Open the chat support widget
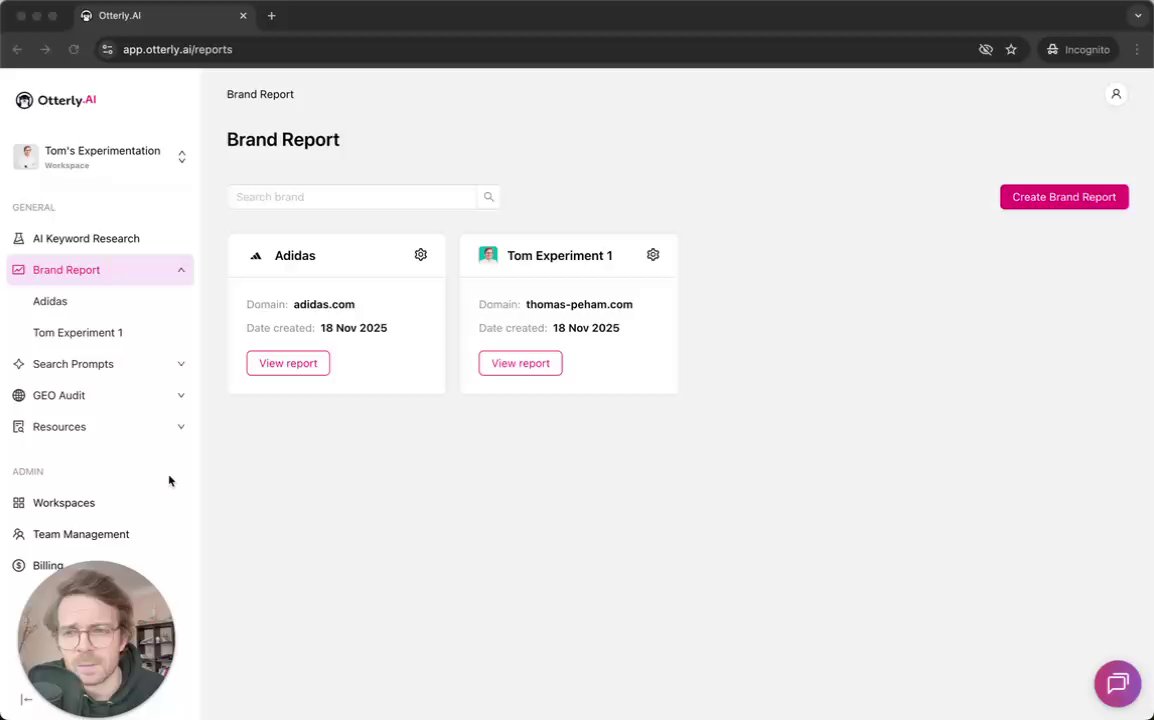The height and width of the screenshot is (720, 1154). 1117,684
